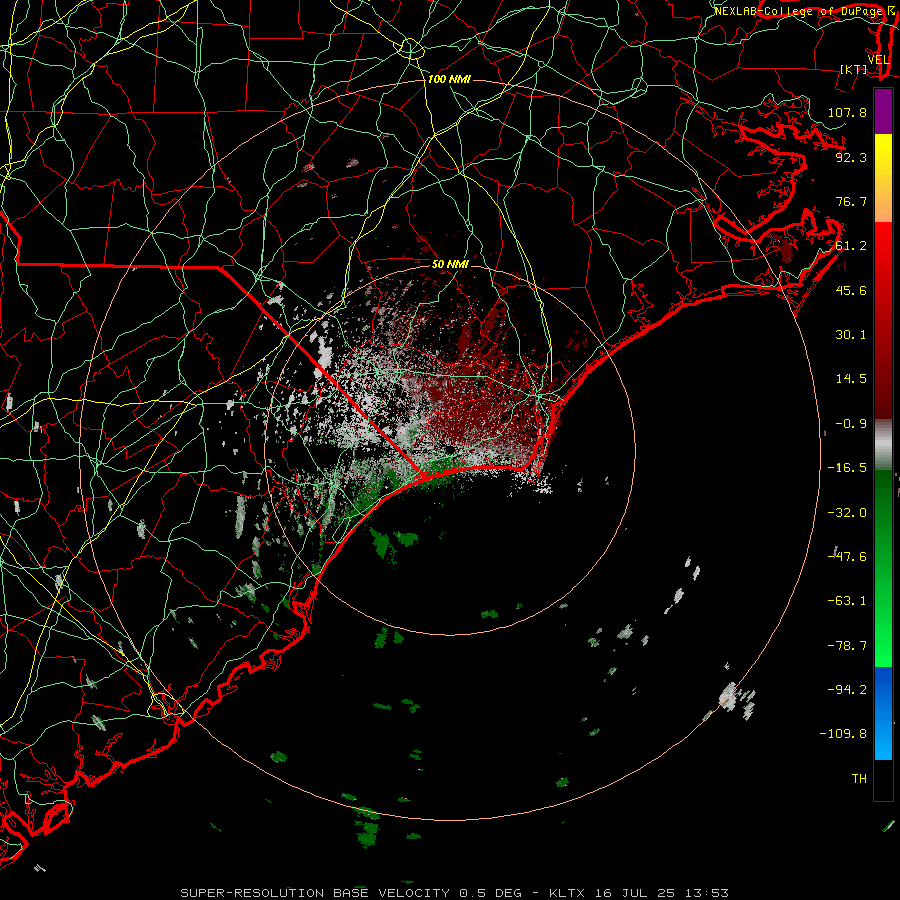This screenshot has width=900, height=900.
Task: Click the -32.0 legend value
Action: point(847,513)
